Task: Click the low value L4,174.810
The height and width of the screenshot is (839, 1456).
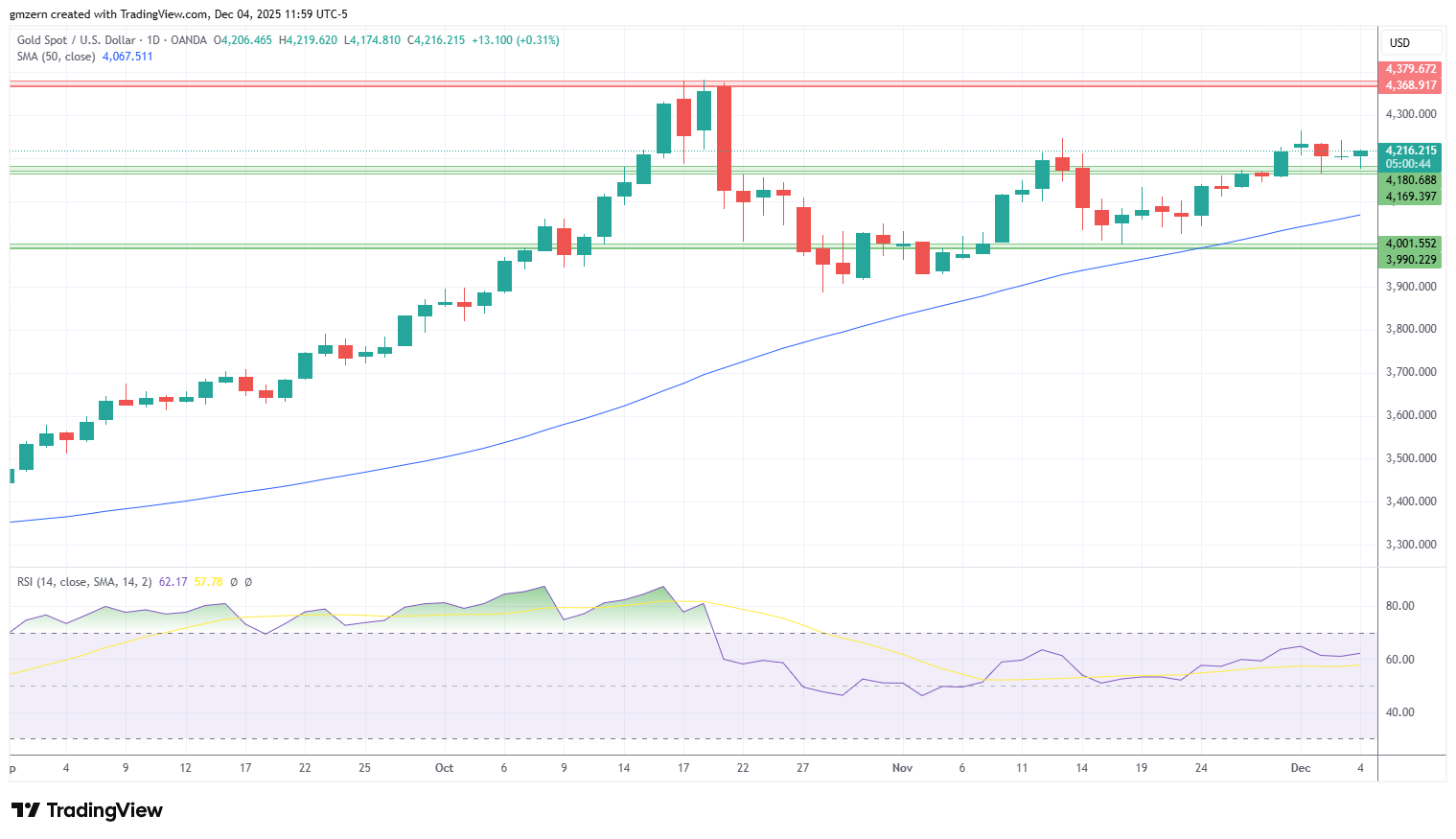Action: [x=372, y=40]
